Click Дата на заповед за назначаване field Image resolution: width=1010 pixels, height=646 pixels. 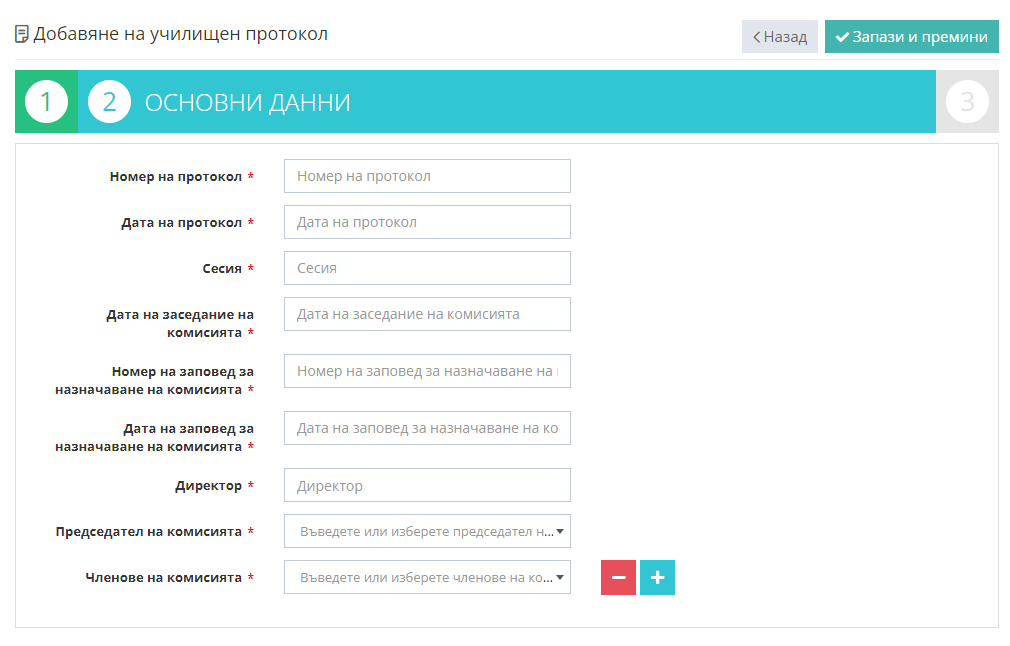tap(427, 428)
